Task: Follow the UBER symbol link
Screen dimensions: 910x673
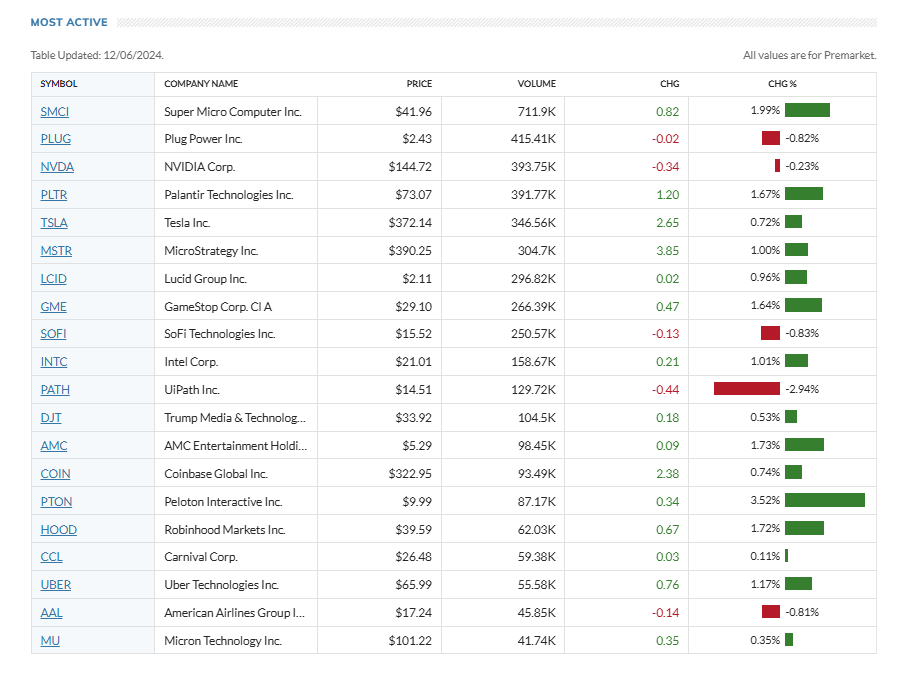Action: [x=56, y=584]
